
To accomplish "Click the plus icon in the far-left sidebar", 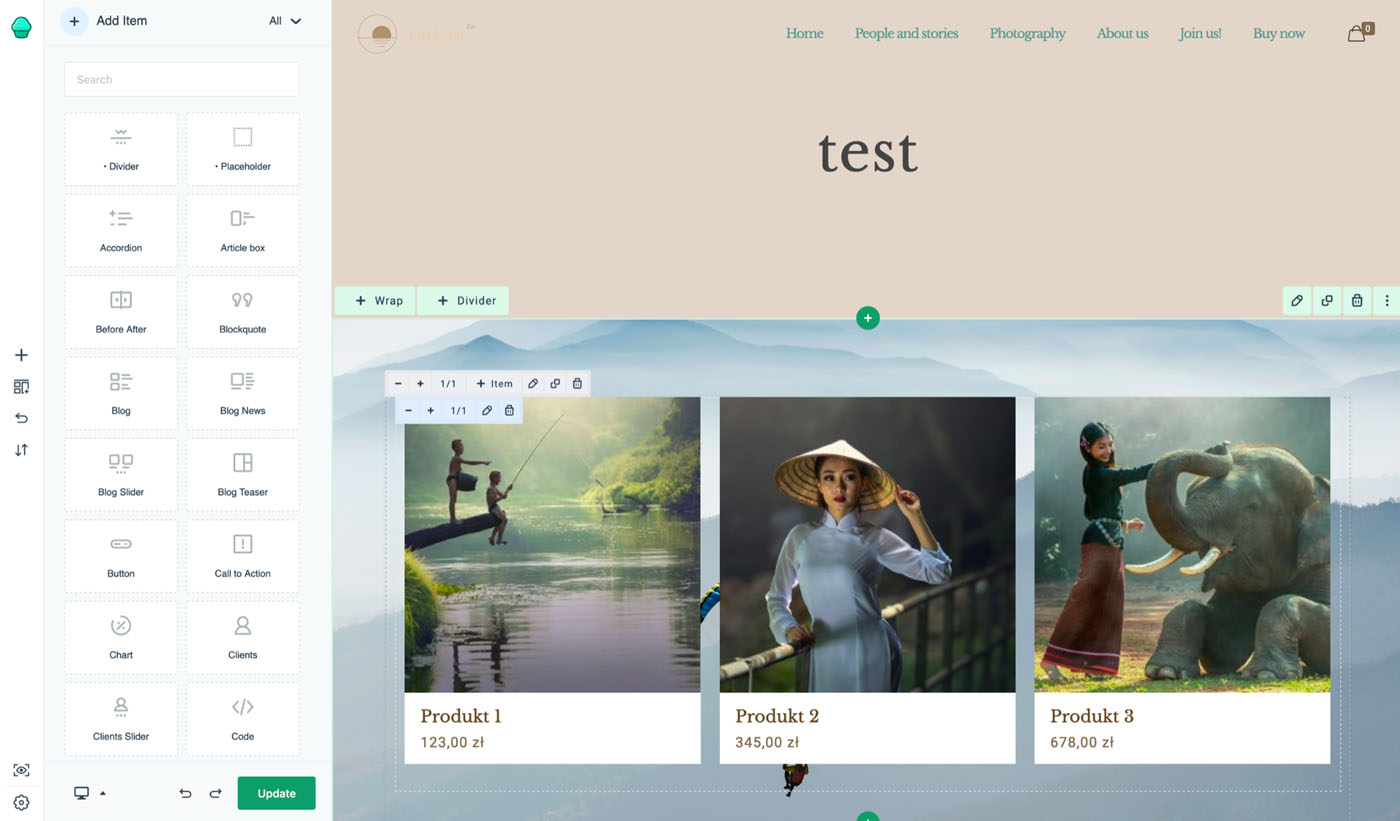I will coord(21,355).
